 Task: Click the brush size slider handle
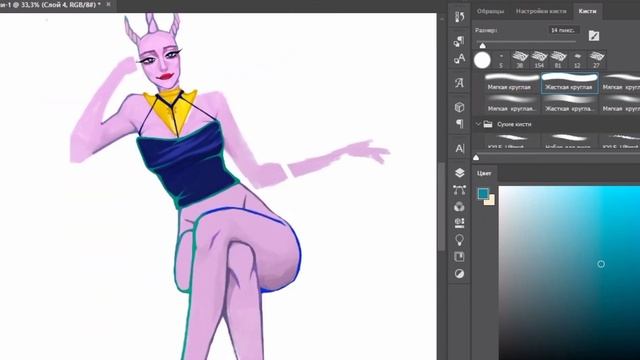click(482, 45)
